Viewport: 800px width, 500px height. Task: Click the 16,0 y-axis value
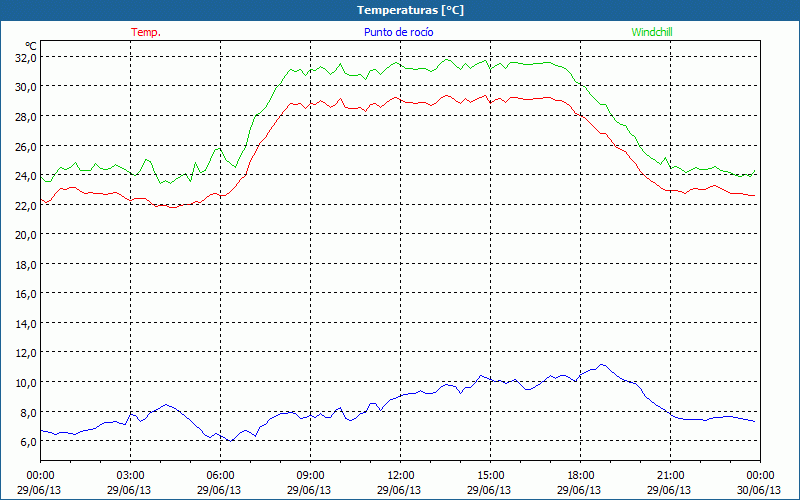[26, 294]
